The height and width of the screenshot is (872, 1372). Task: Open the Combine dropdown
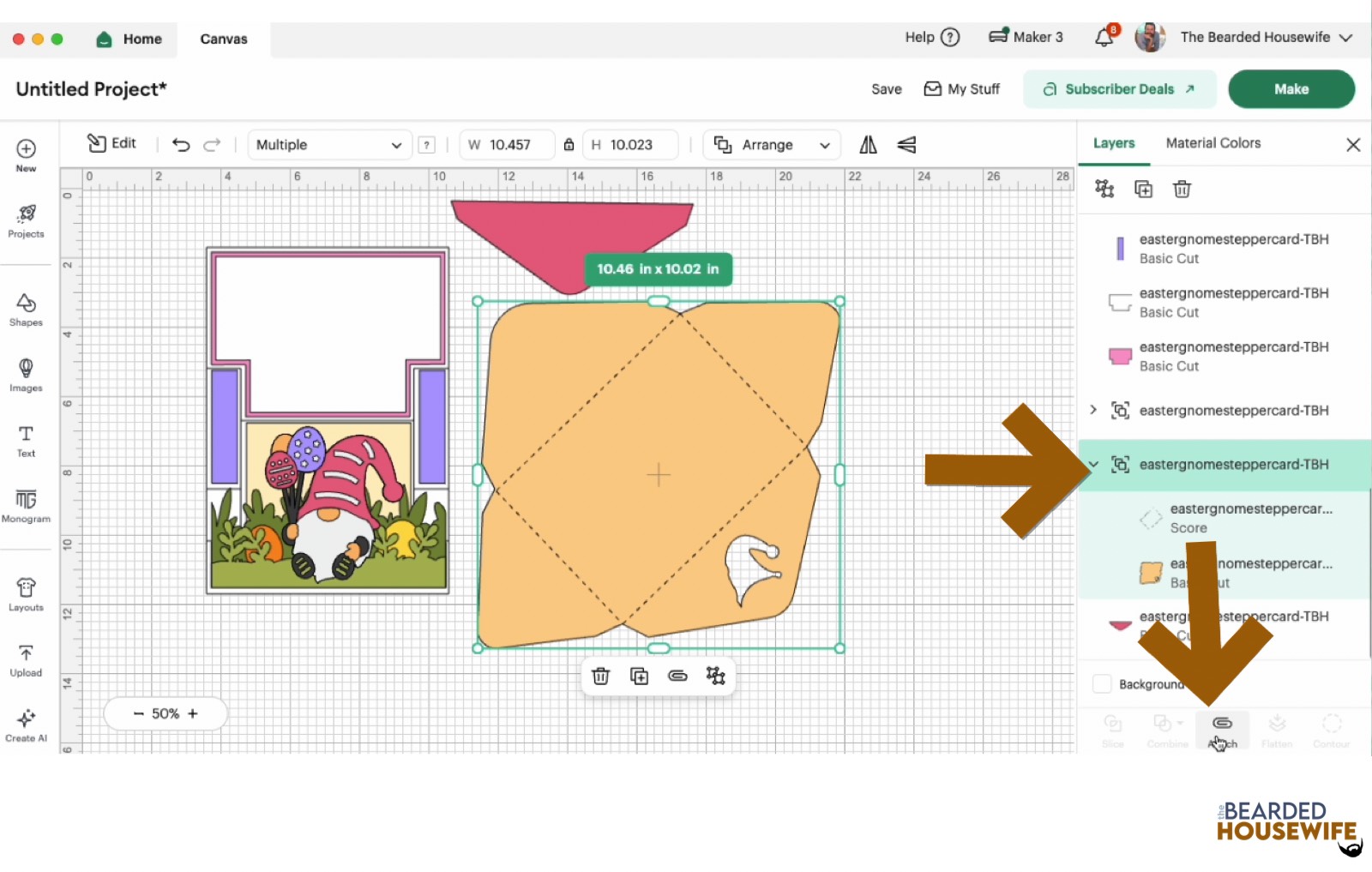pos(1167,731)
